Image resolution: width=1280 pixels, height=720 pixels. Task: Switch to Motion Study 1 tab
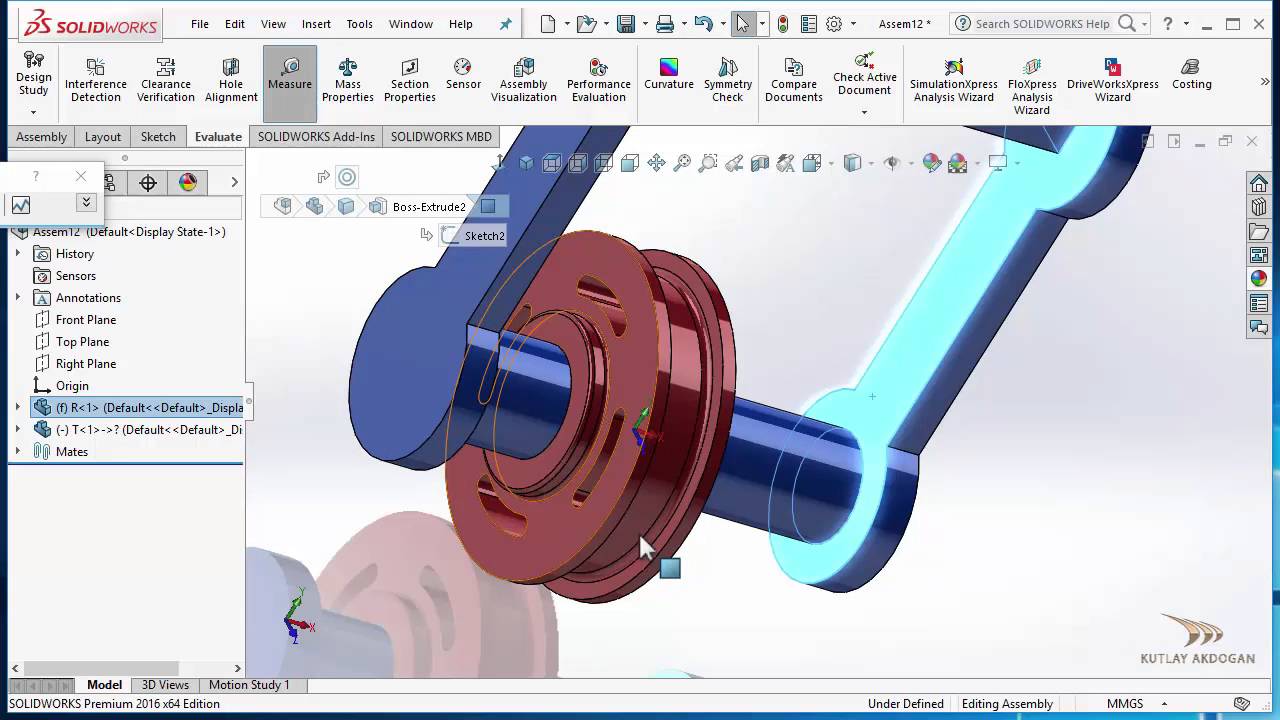coord(249,685)
